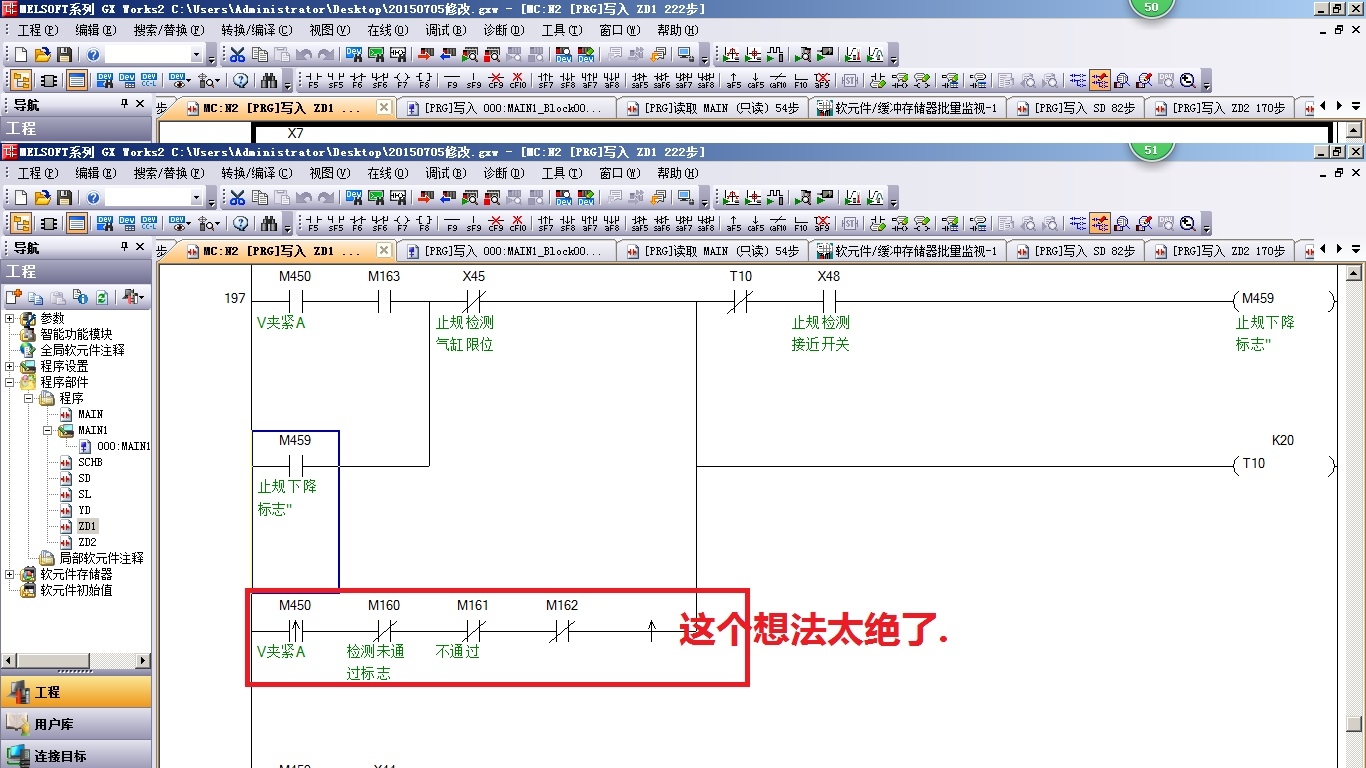Click Write to PLC red arrow icon, lower window
Screen dimensions: 1366x768
coord(426,198)
